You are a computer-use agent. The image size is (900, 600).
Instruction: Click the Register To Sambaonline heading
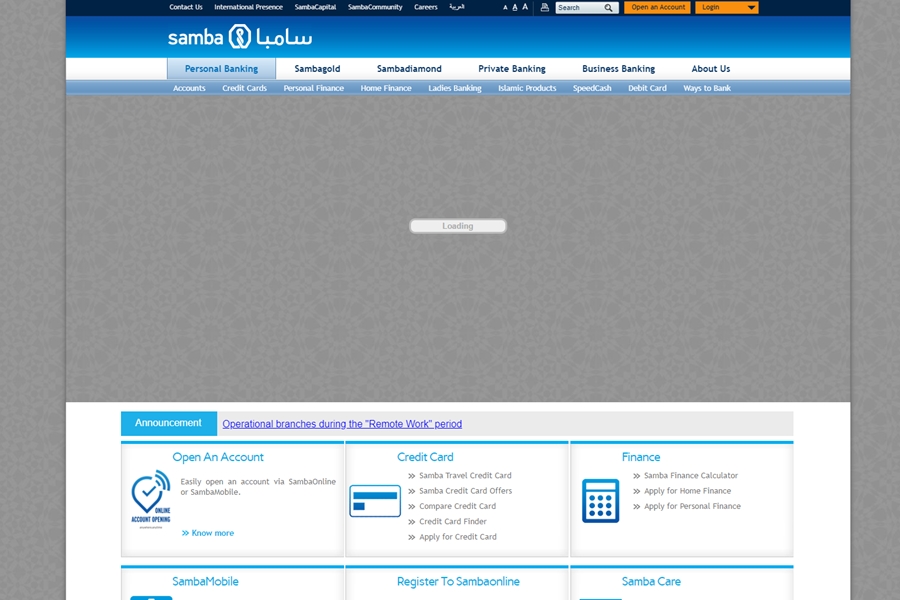click(458, 582)
